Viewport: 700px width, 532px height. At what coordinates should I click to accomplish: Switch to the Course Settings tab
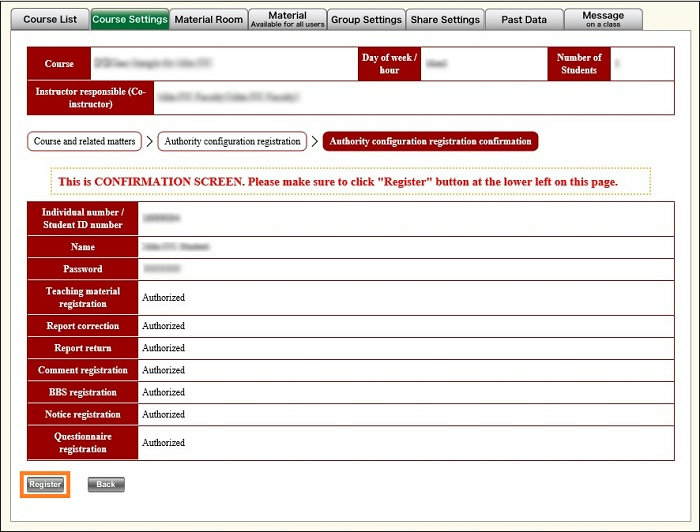pos(129,19)
